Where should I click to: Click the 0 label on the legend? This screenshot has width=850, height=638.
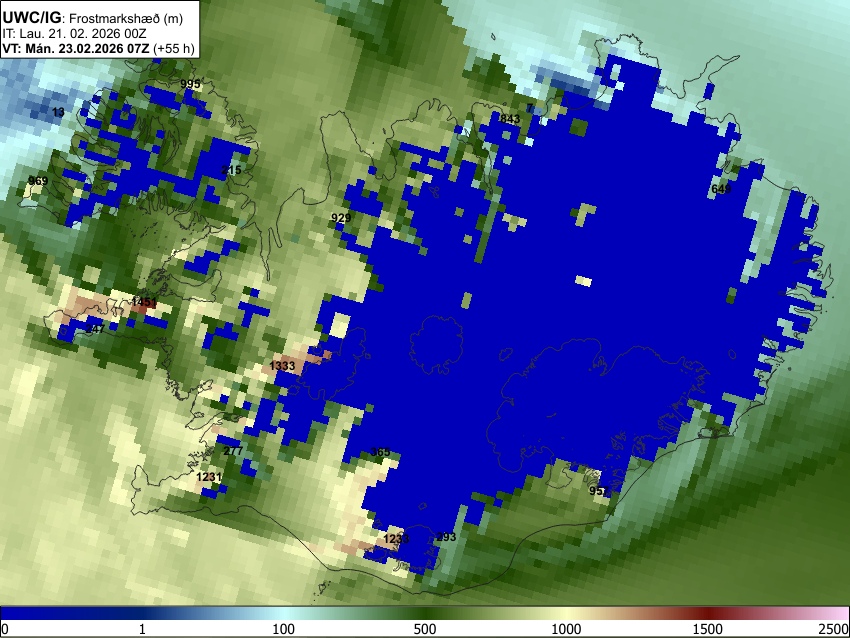5,629
